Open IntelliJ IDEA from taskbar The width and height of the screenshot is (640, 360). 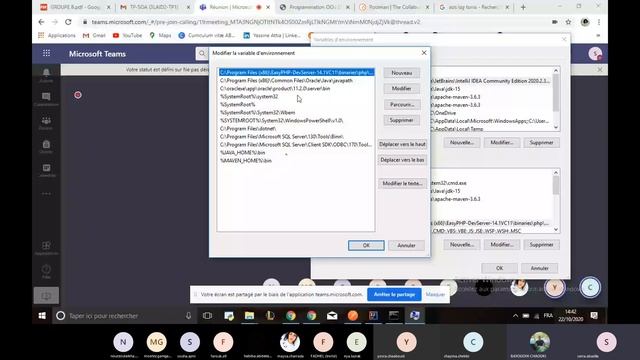(x=373, y=316)
